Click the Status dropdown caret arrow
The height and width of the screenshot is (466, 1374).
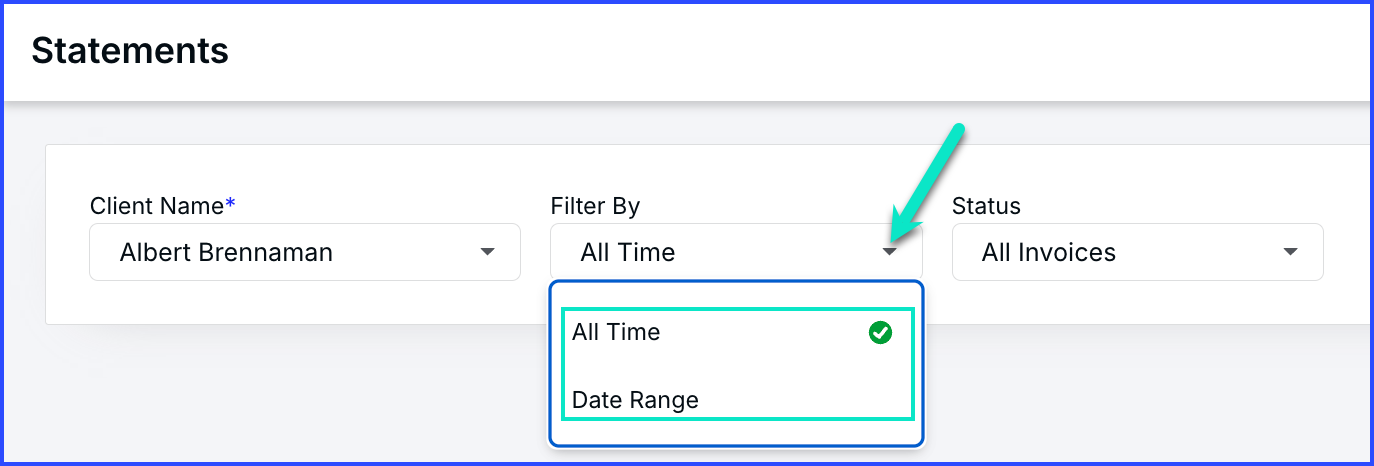coord(1290,252)
